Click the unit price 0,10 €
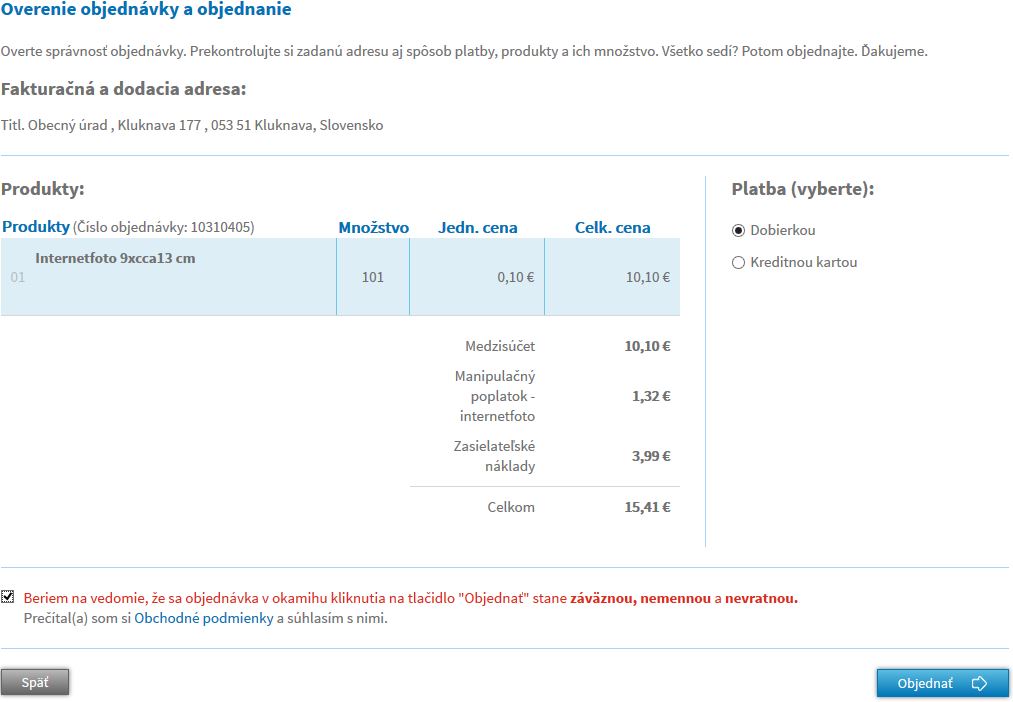The image size is (1013, 702). [x=515, y=277]
